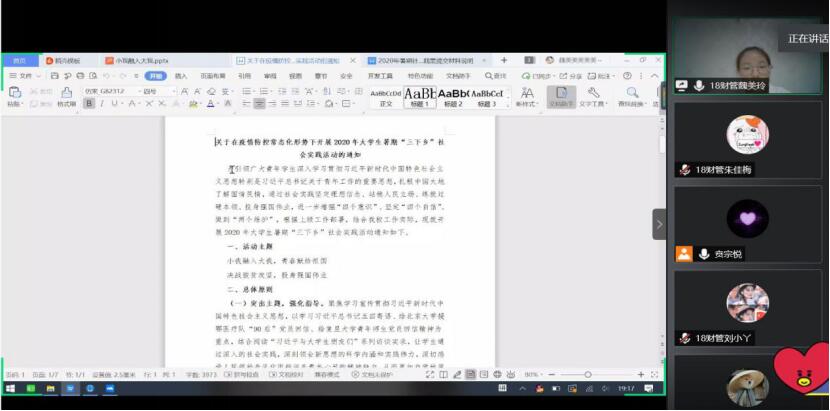Click the italic formatting icon
This screenshot has height=411, width=830.
click(x=101, y=104)
